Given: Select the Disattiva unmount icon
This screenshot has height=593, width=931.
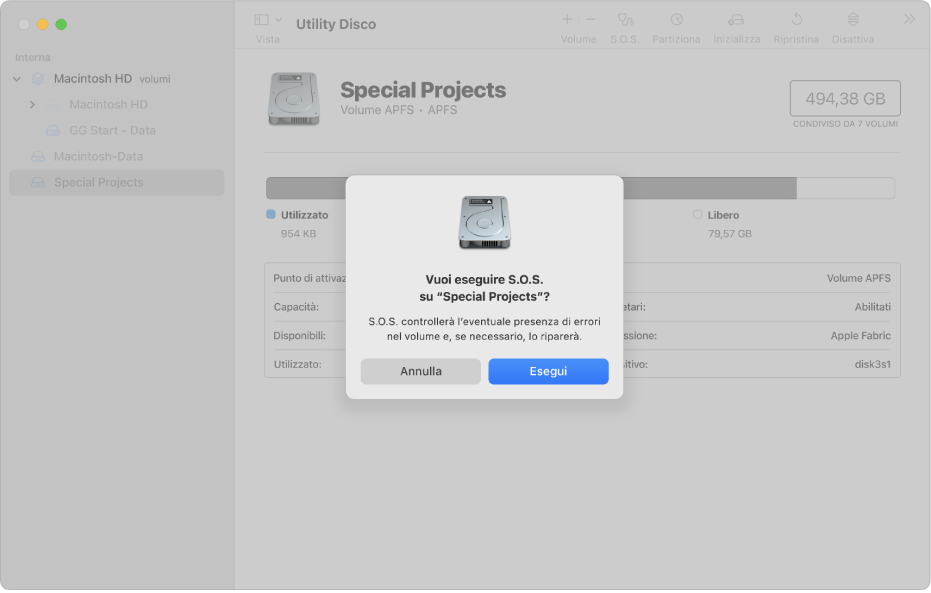Looking at the screenshot, I should (853, 20).
